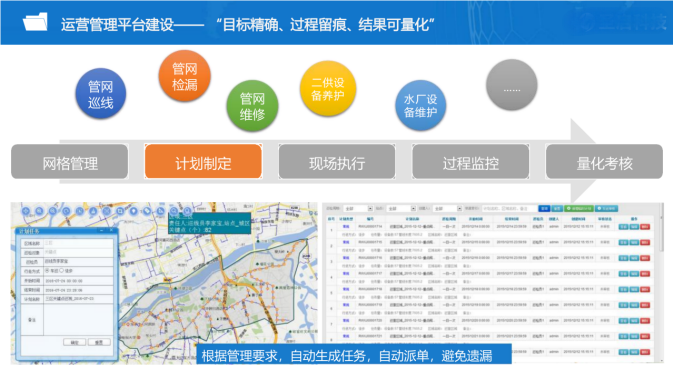Select the 管网检漏 orange circle
The height and width of the screenshot is (378, 673).
[x=185, y=76]
